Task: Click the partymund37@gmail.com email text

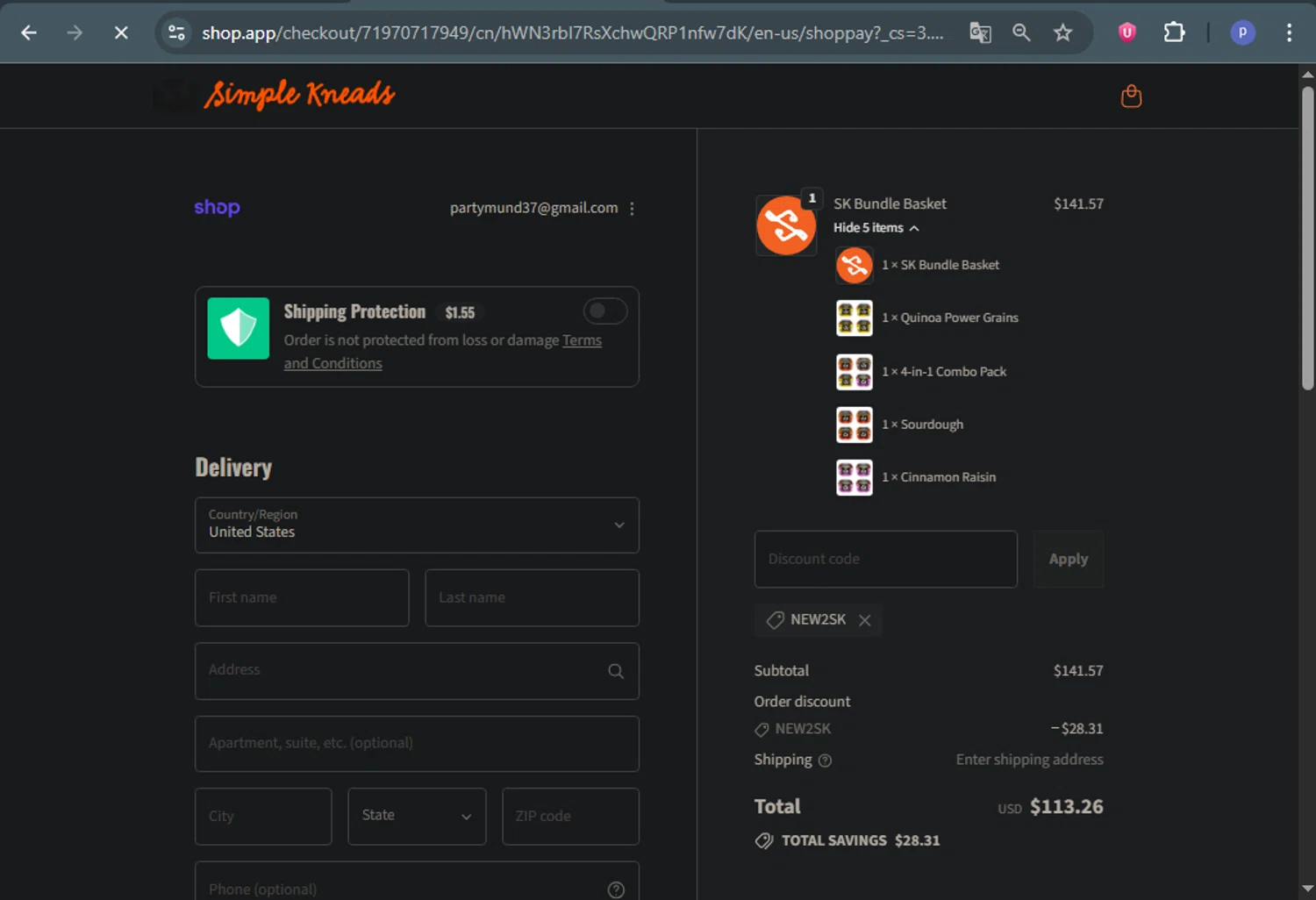Action: 533,208
